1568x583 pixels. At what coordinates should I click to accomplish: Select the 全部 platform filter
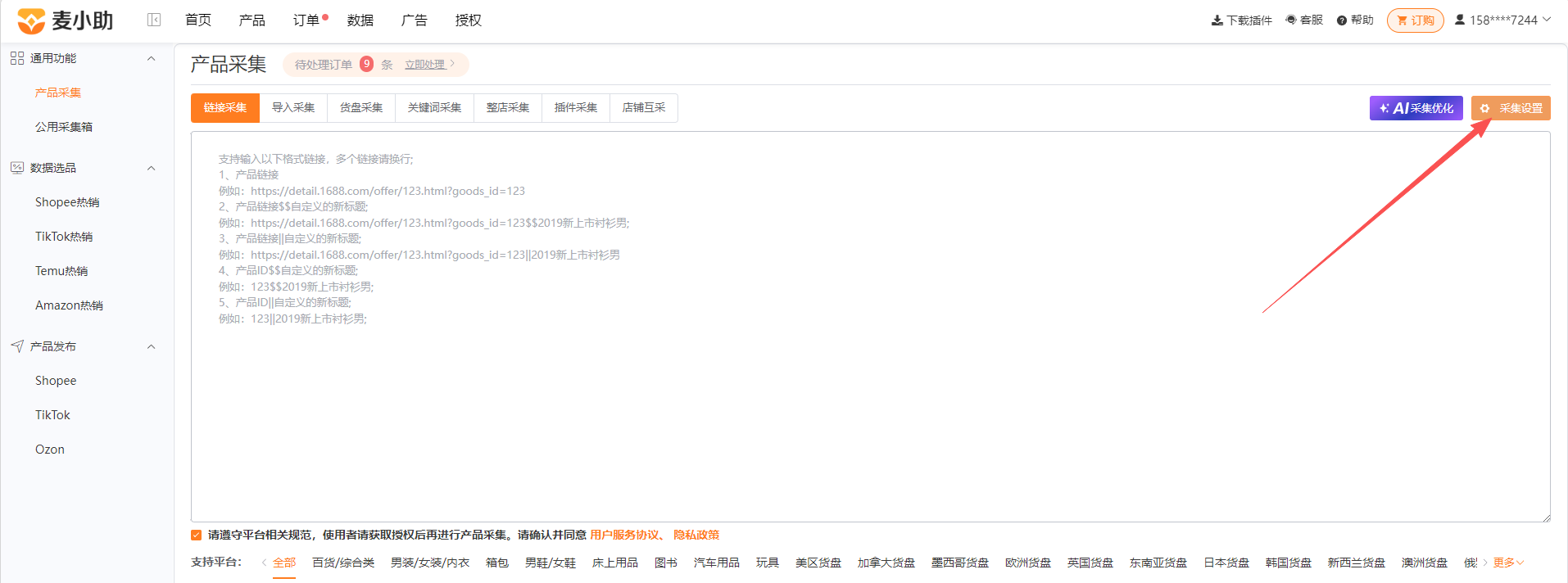tap(284, 563)
